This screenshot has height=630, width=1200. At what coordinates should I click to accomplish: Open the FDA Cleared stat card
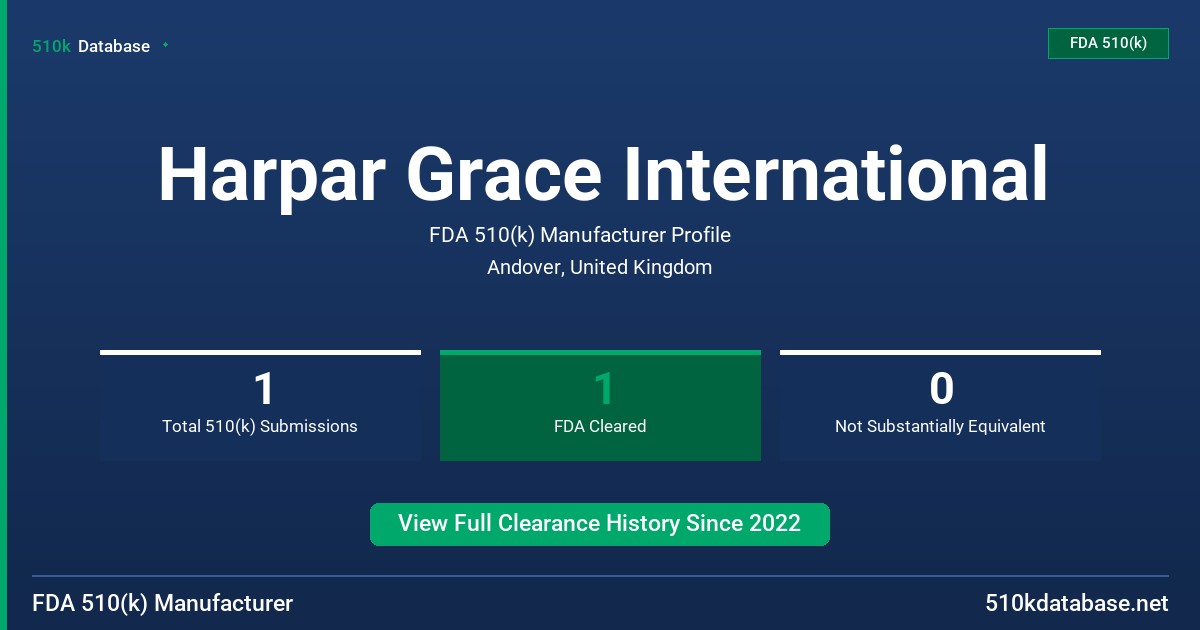click(600, 405)
